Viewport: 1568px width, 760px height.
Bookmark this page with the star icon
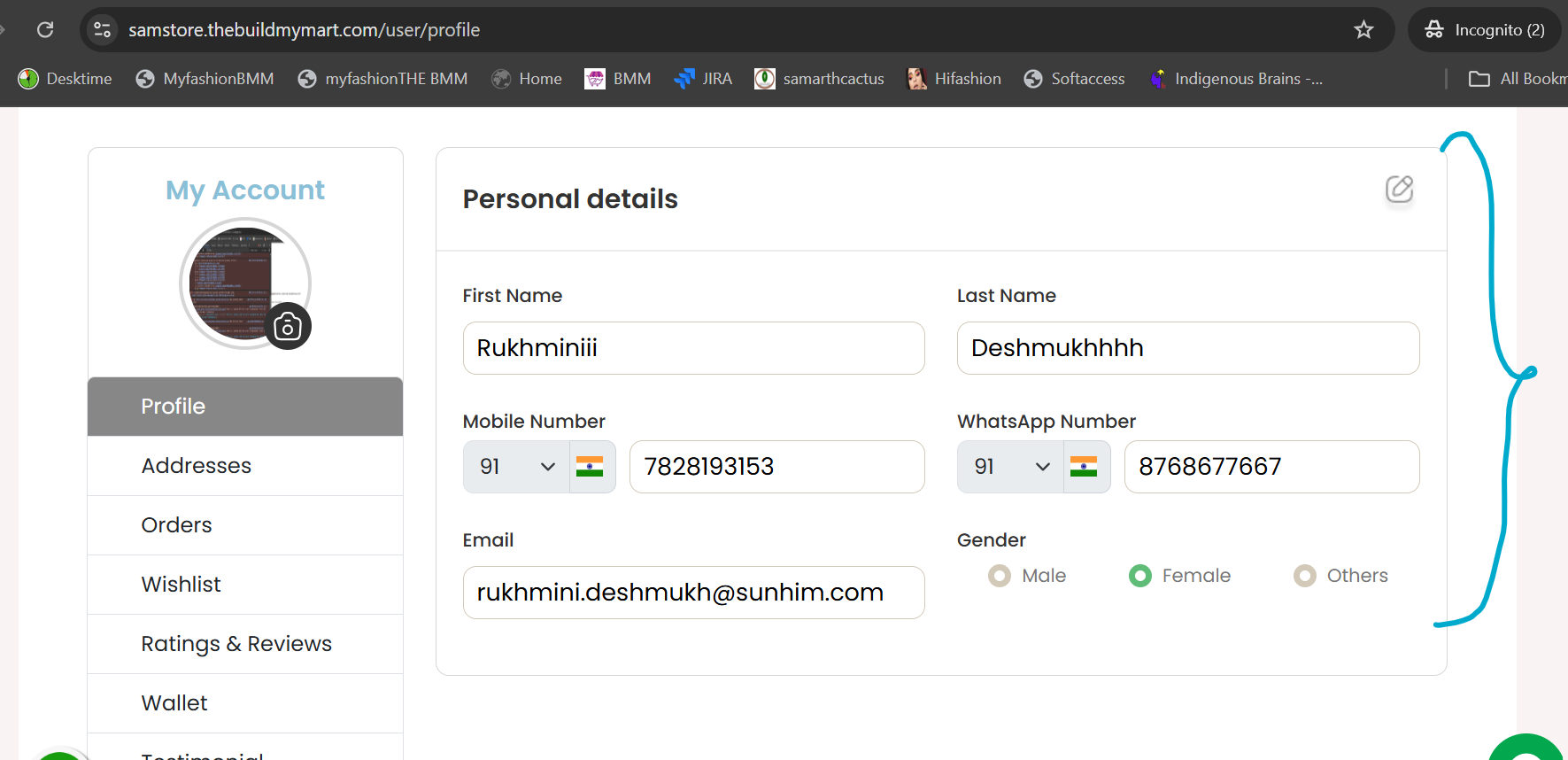coord(1363,30)
